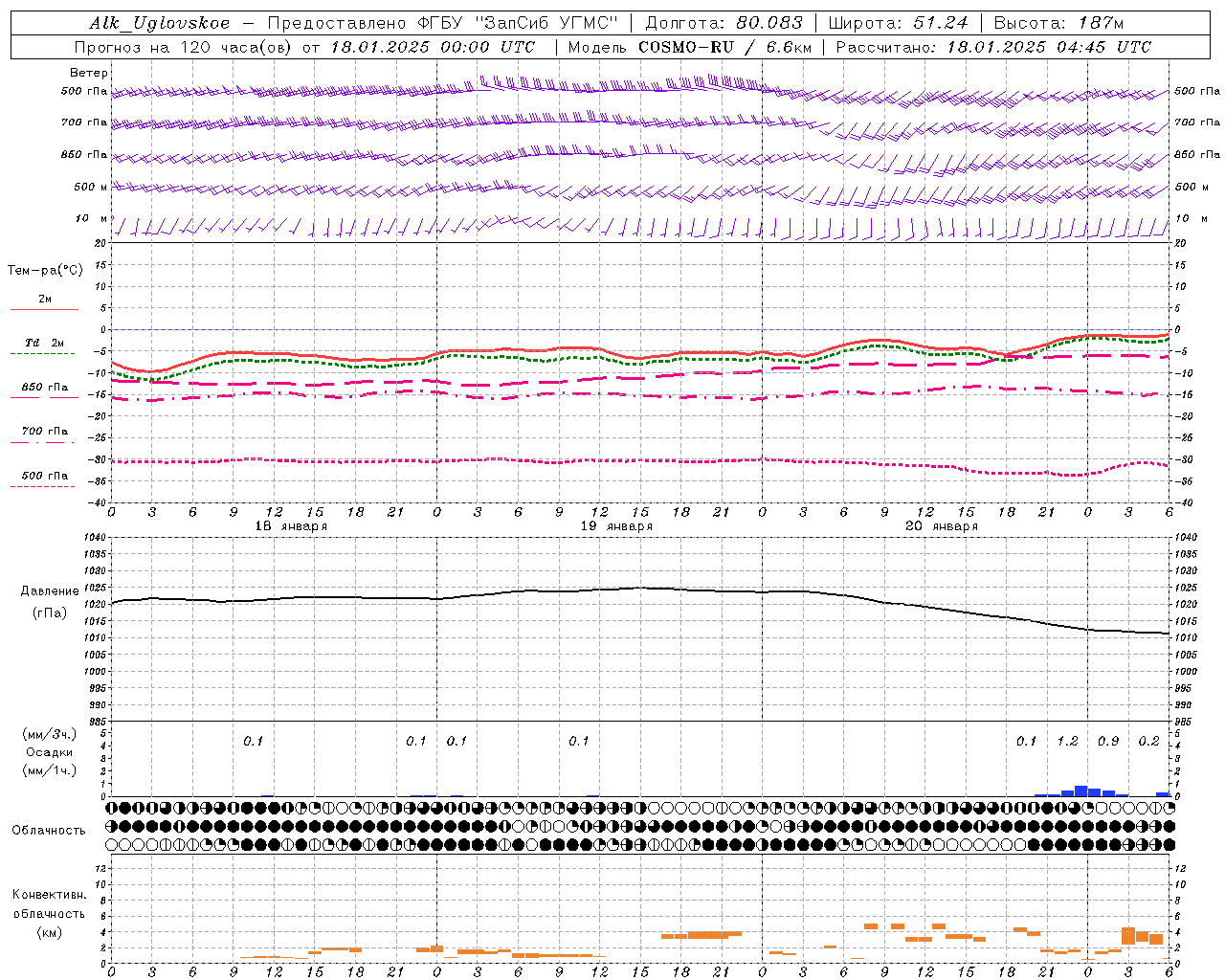The width and height of the screenshot is (1225, 980).
Task: Click the Конвективн. convective cloud label
Action: point(49,895)
